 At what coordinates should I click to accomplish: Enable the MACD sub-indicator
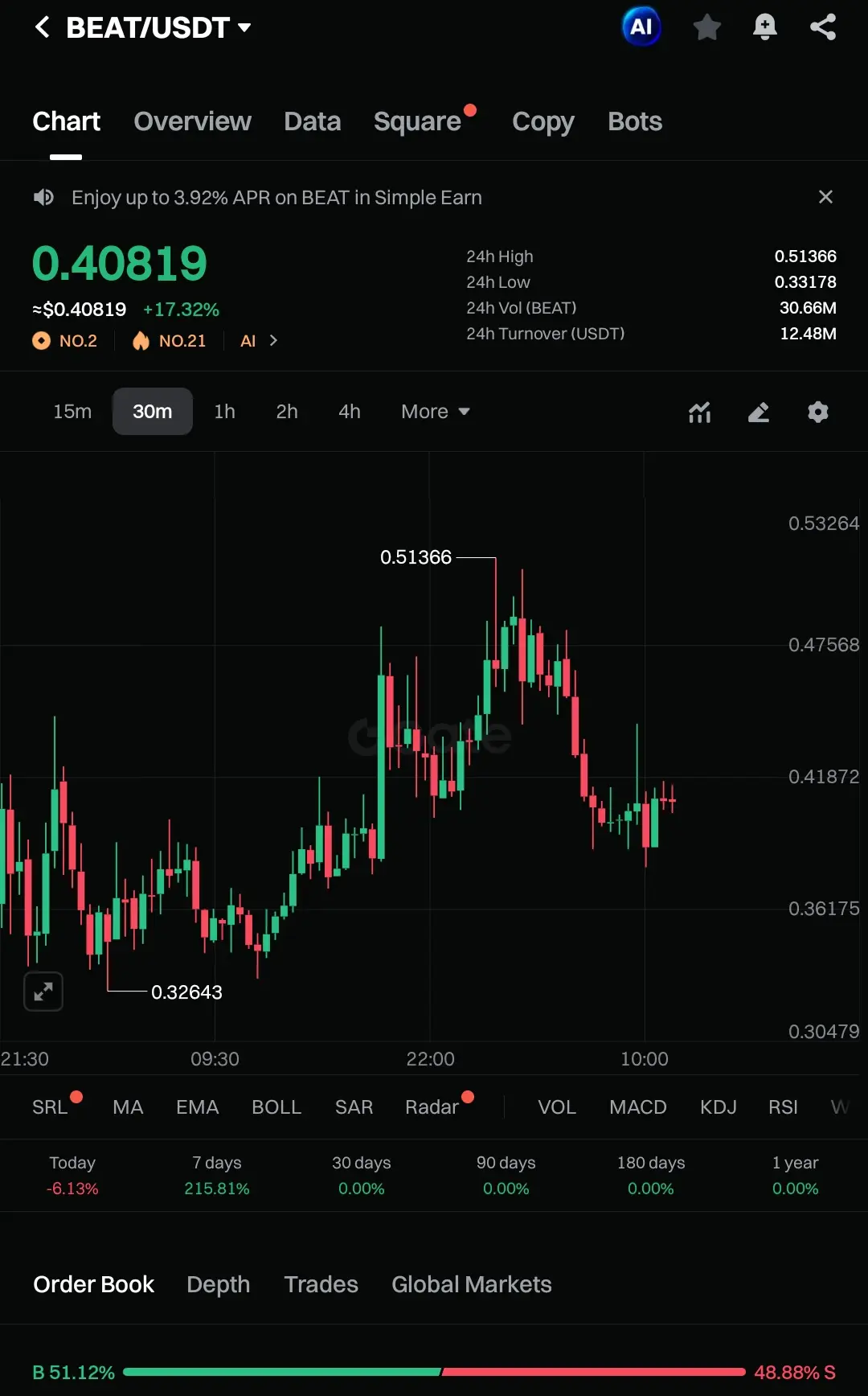(x=638, y=1107)
